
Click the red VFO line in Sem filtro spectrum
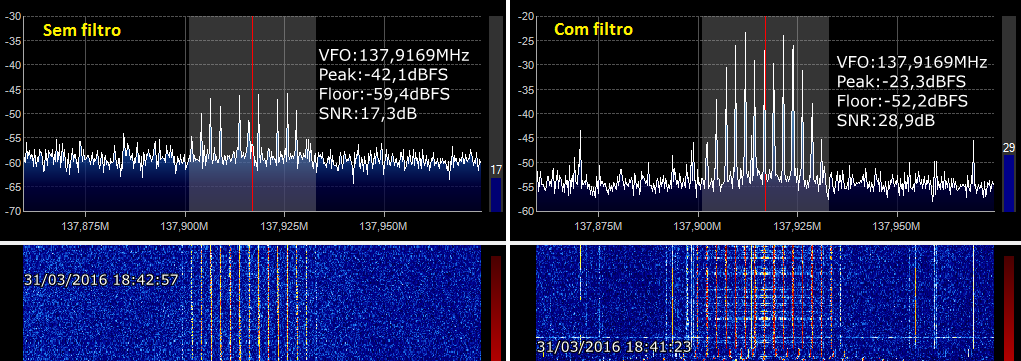pos(253,114)
